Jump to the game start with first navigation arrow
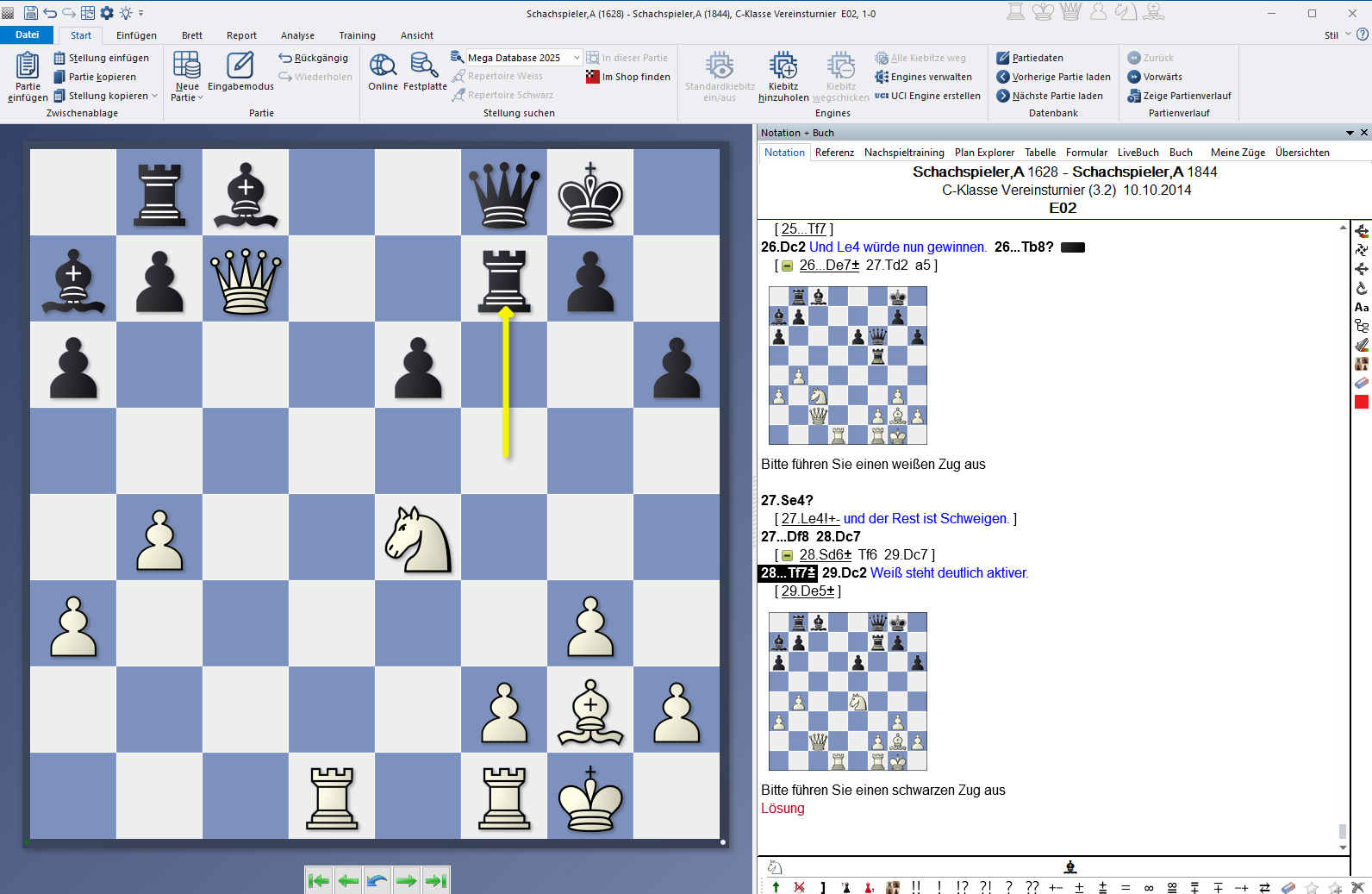The height and width of the screenshot is (894, 1372). pos(318,880)
